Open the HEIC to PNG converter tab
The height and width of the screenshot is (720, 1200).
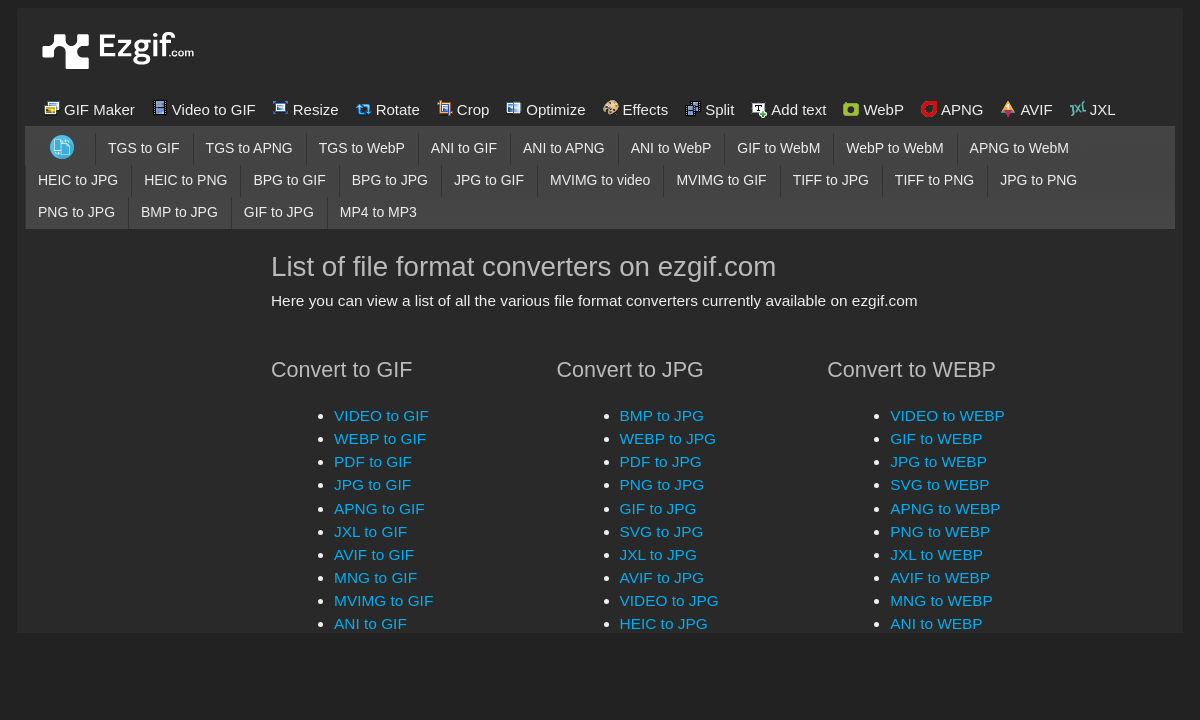(x=185, y=180)
